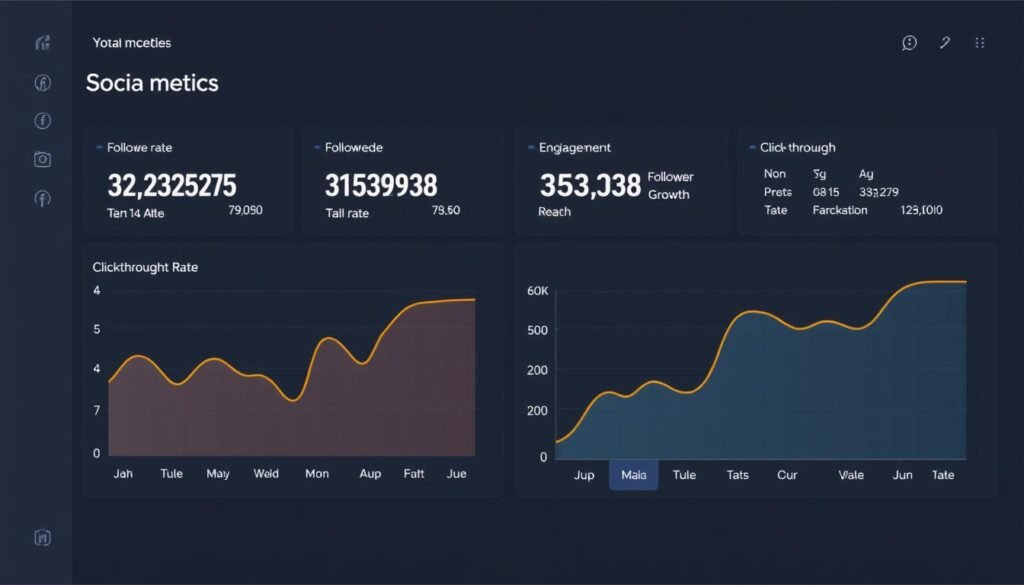Select the Mar tab on the growth chart
The height and width of the screenshot is (585, 1024).
[x=633, y=475]
